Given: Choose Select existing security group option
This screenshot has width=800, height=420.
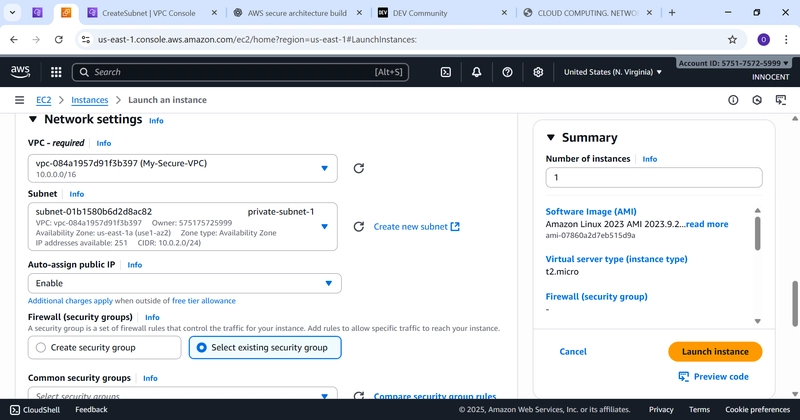Looking at the screenshot, I should 265,348.
